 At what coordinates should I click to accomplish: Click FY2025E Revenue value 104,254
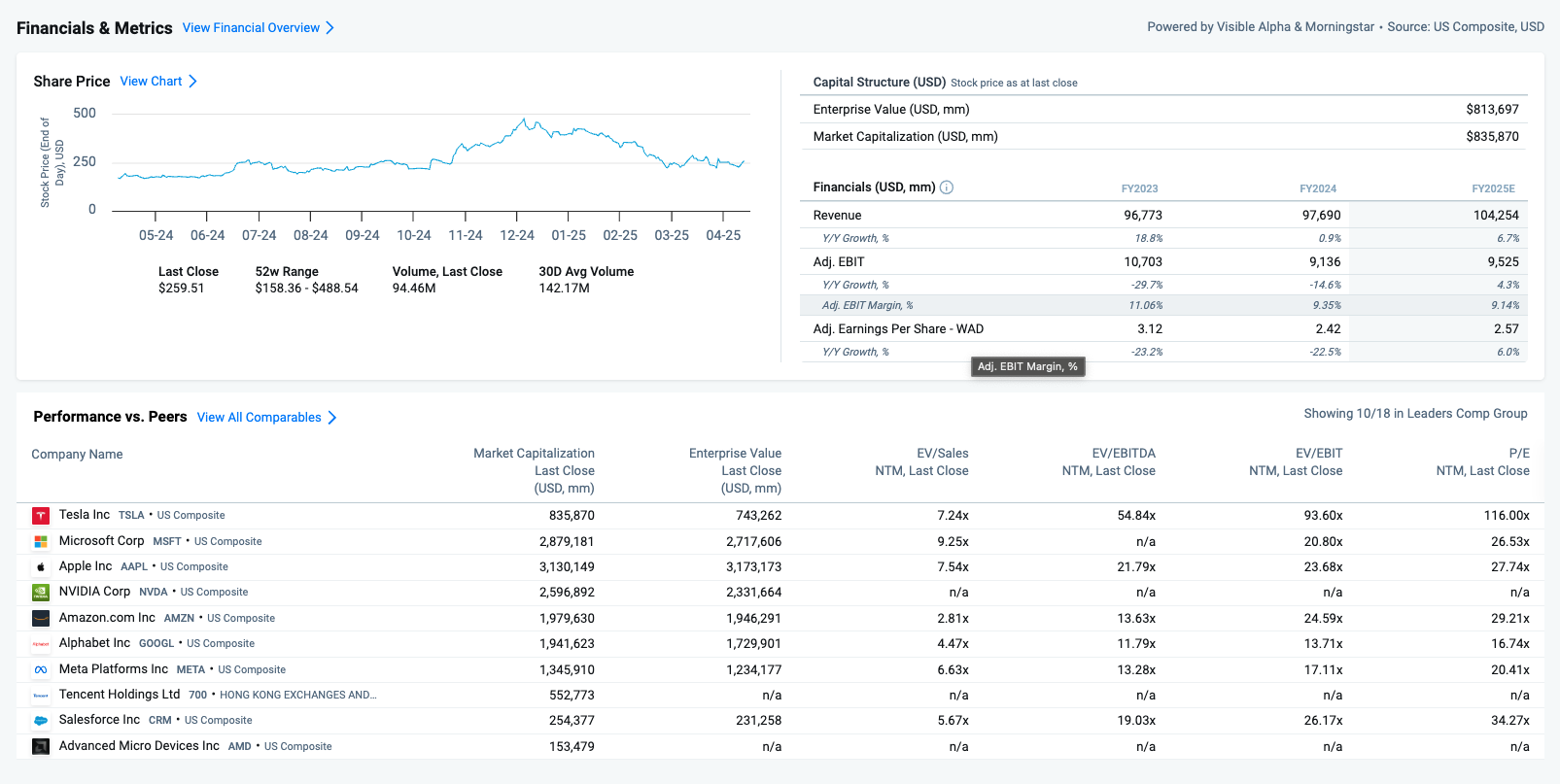(x=1496, y=216)
